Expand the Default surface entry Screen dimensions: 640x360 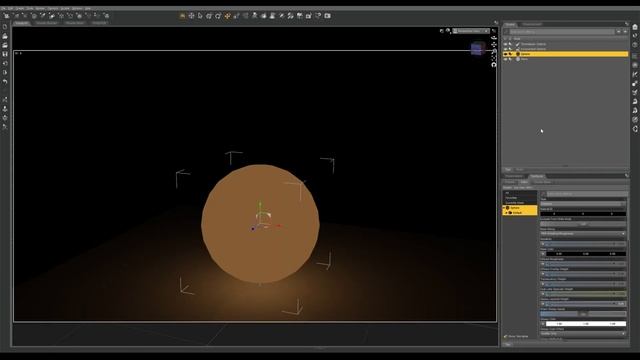(507, 213)
